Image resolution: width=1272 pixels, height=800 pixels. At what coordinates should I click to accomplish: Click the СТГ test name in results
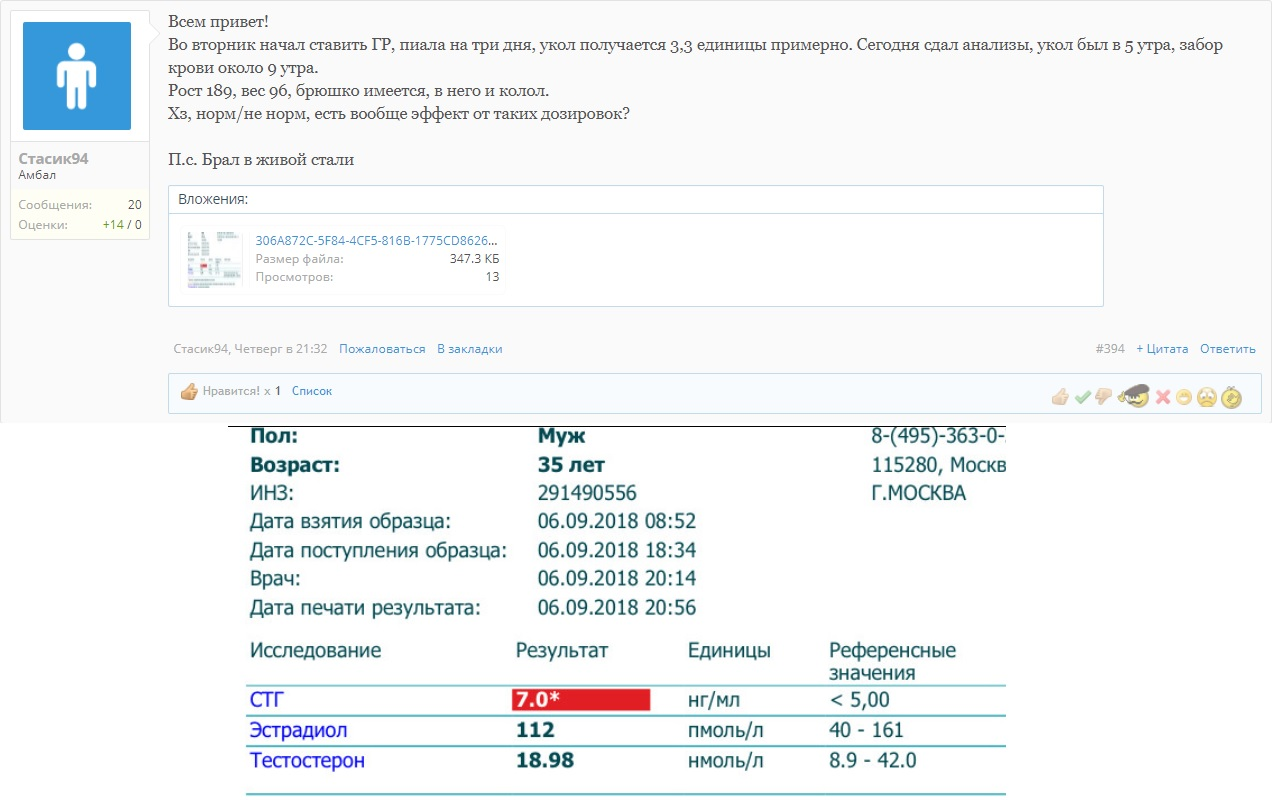point(265,699)
